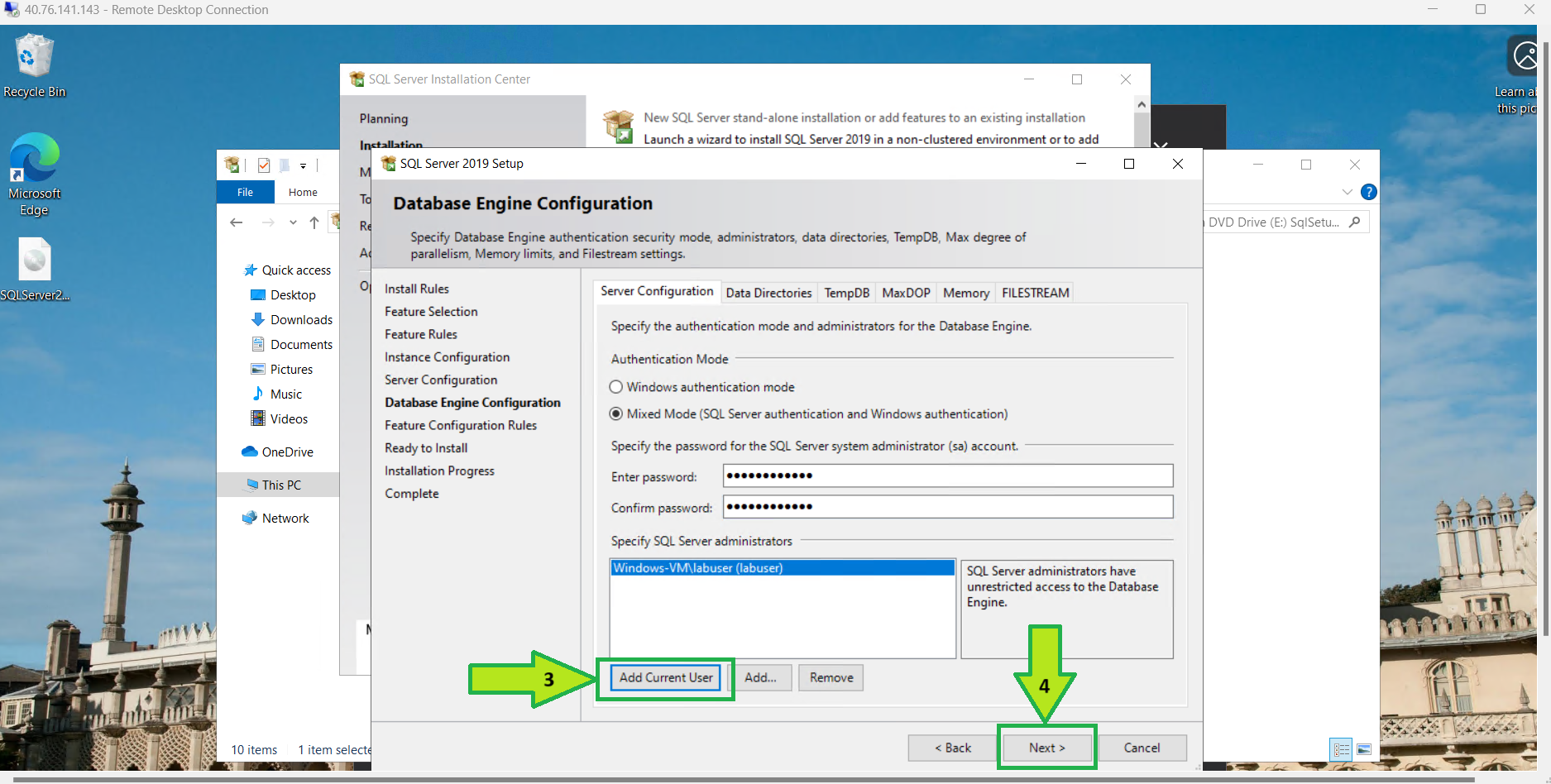Click the Desktop folder icon in navigation pane
Image resolution: width=1551 pixels, height=784 pixels.
pos(258,295)
